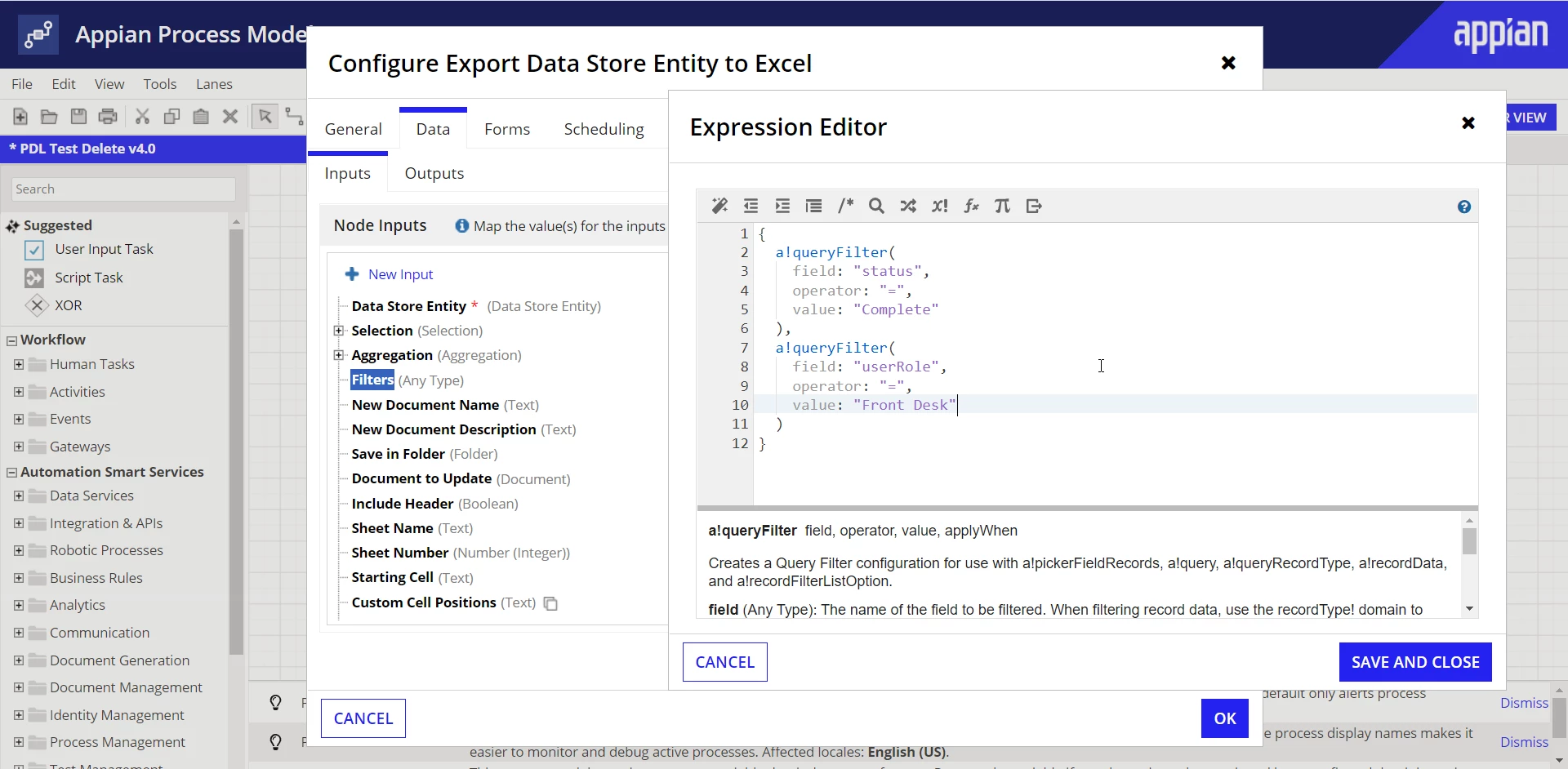Click the Save floppy disk icon
1568x769 pixels.
(78, 116)
